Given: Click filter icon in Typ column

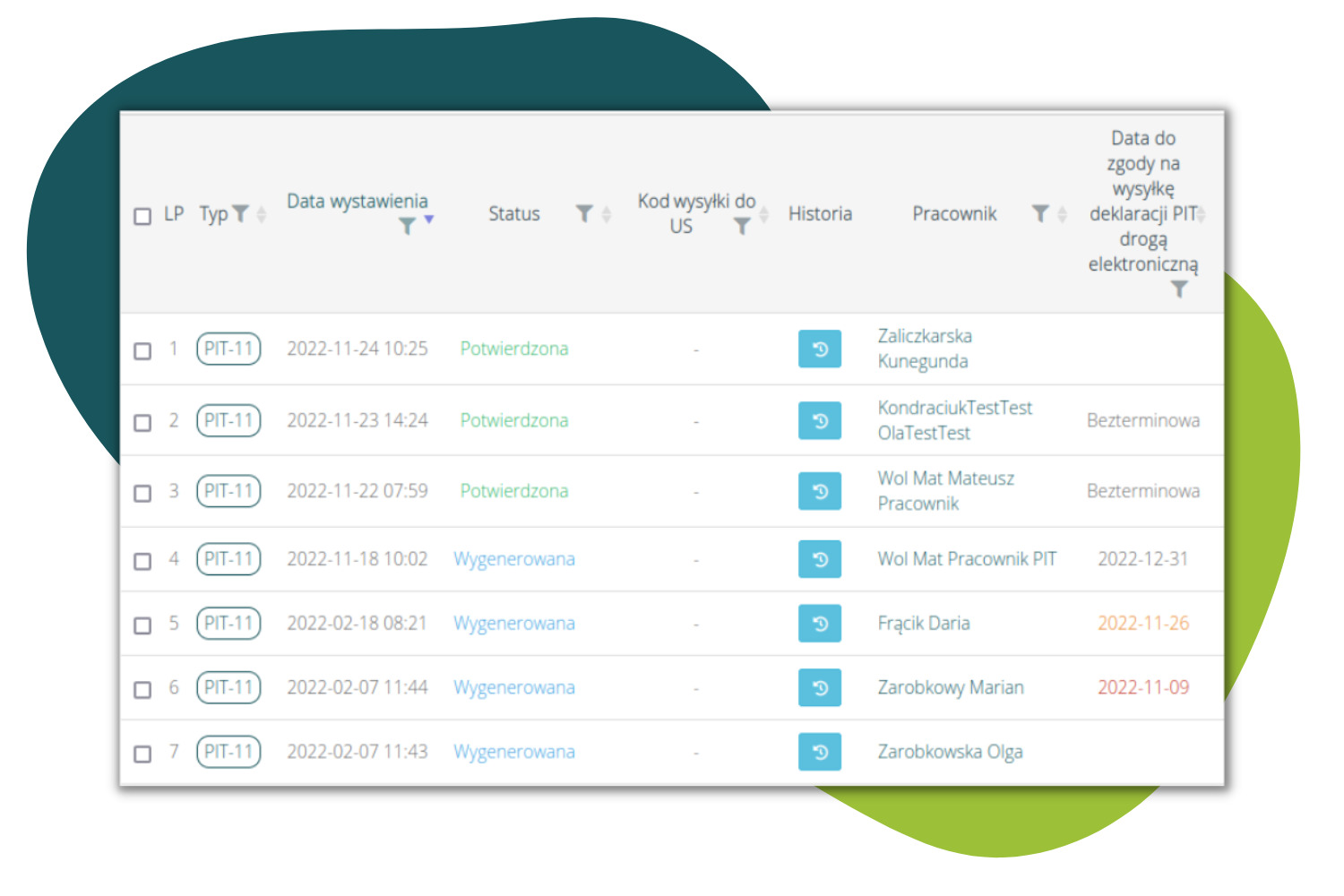Looking at the screenshot, I should coord(240,214).
